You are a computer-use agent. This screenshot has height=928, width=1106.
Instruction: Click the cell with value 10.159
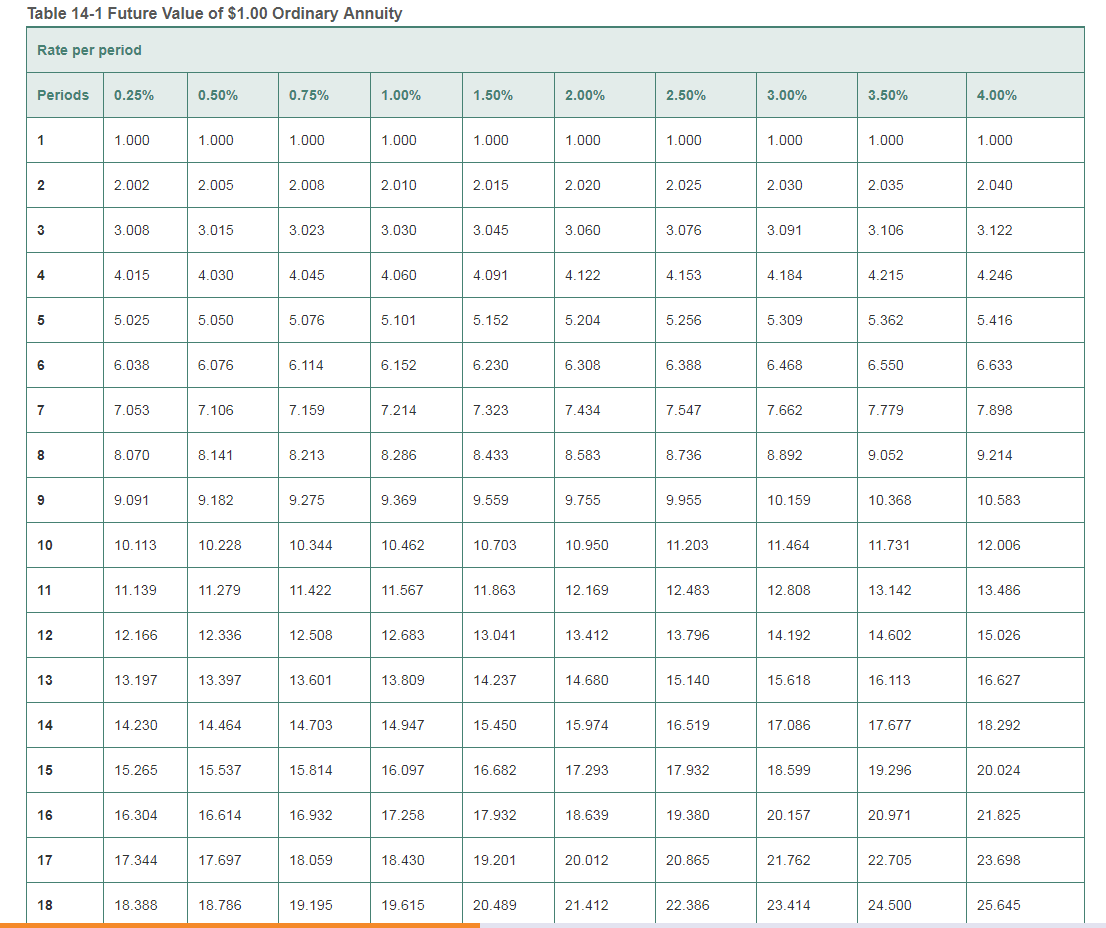tap(788, 500)
